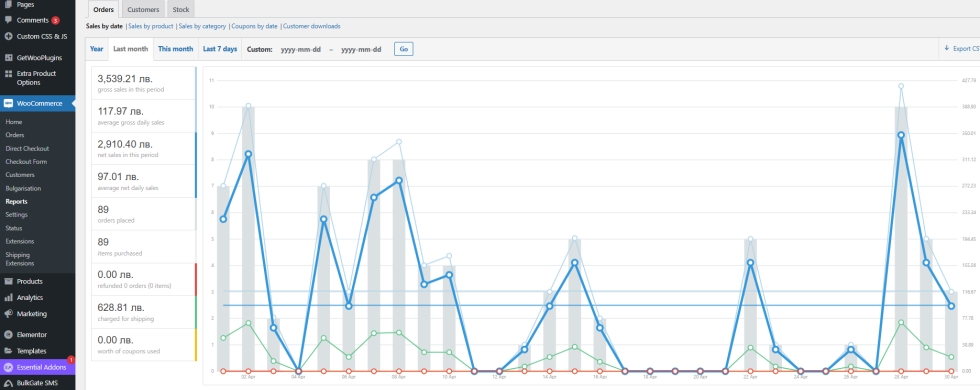This screenshot has height=390, width=980.
Task: Click the Comments notification count badge
Action: 56,21
